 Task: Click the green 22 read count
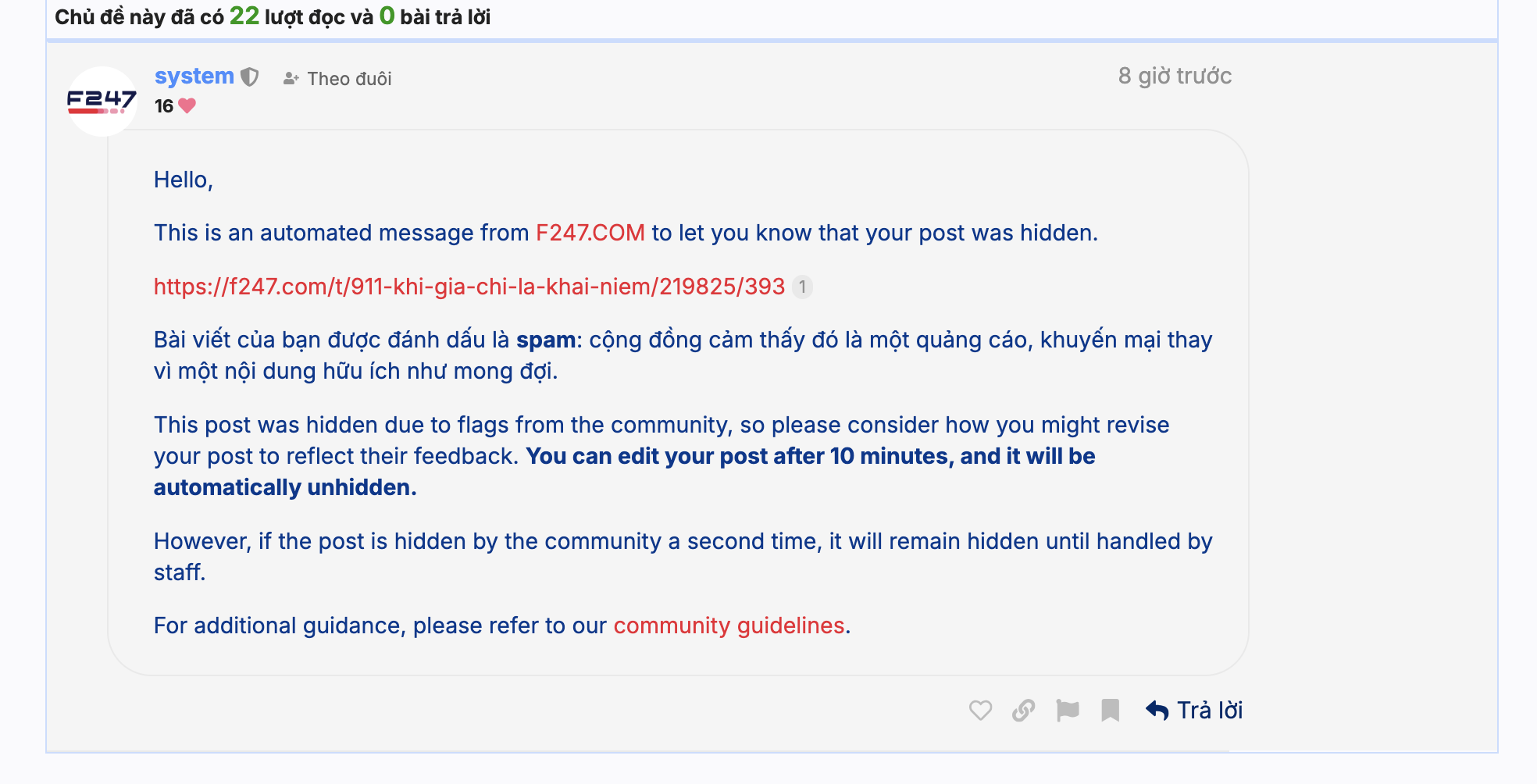point(244,16)
